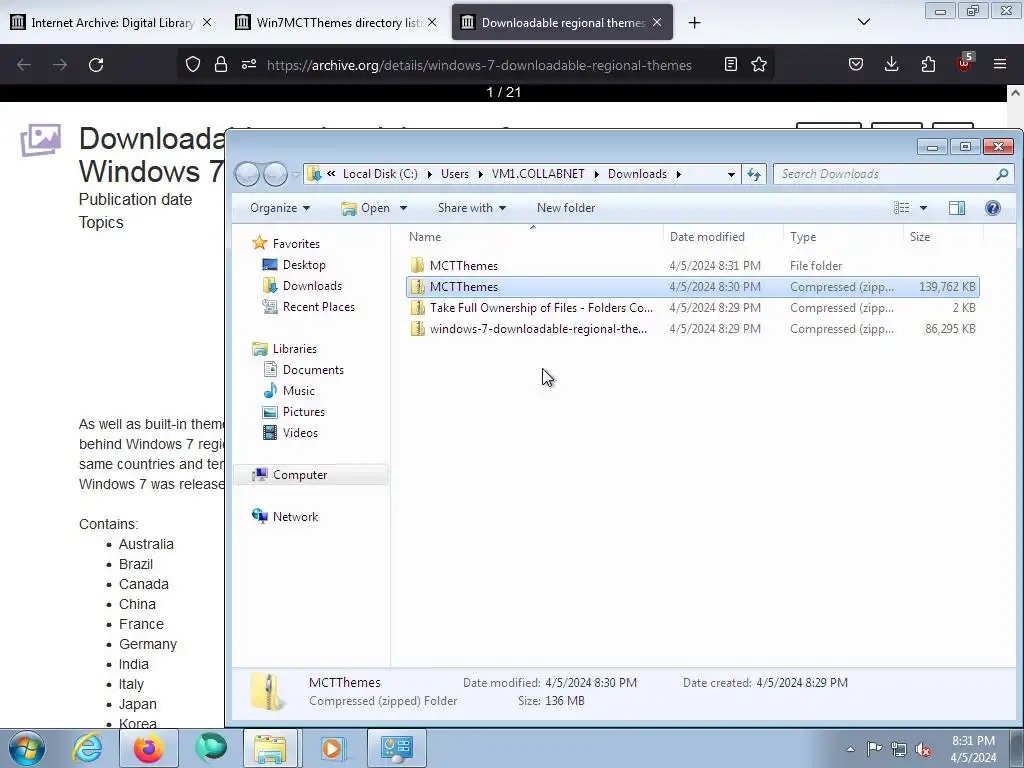Refresh the Downloads folder view

point(754,174)
